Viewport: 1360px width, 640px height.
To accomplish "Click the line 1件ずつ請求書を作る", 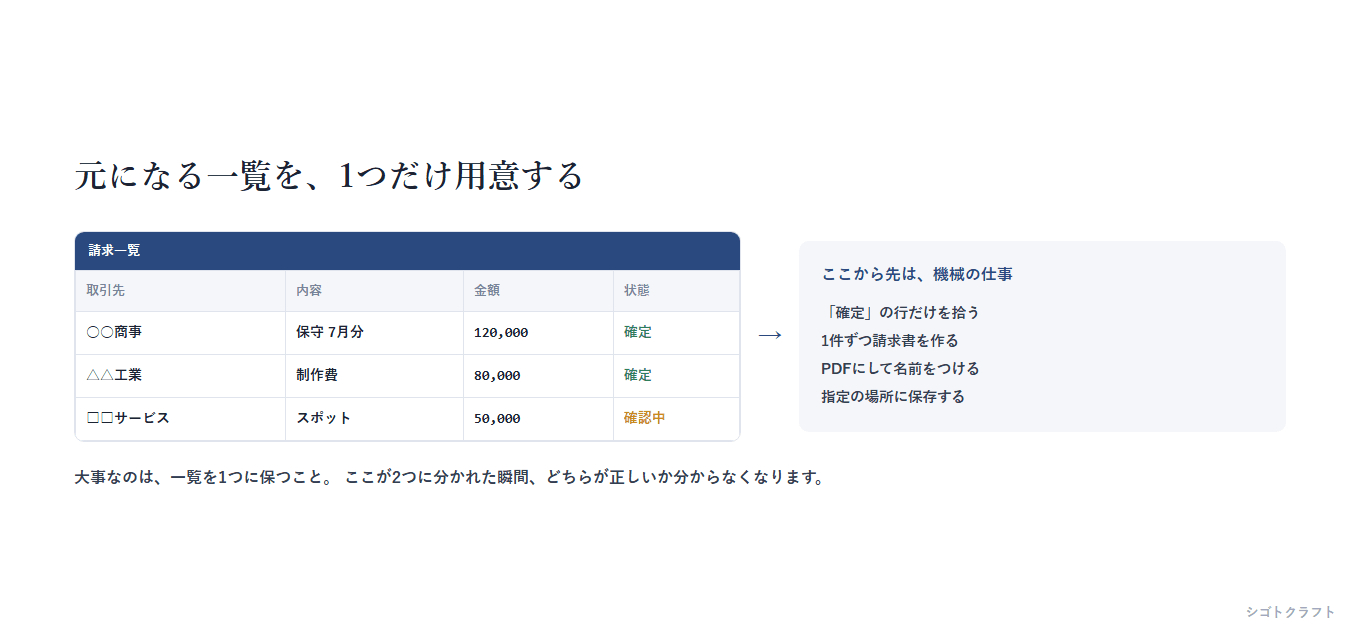I will pyautogui.click(x=889, y=341).
